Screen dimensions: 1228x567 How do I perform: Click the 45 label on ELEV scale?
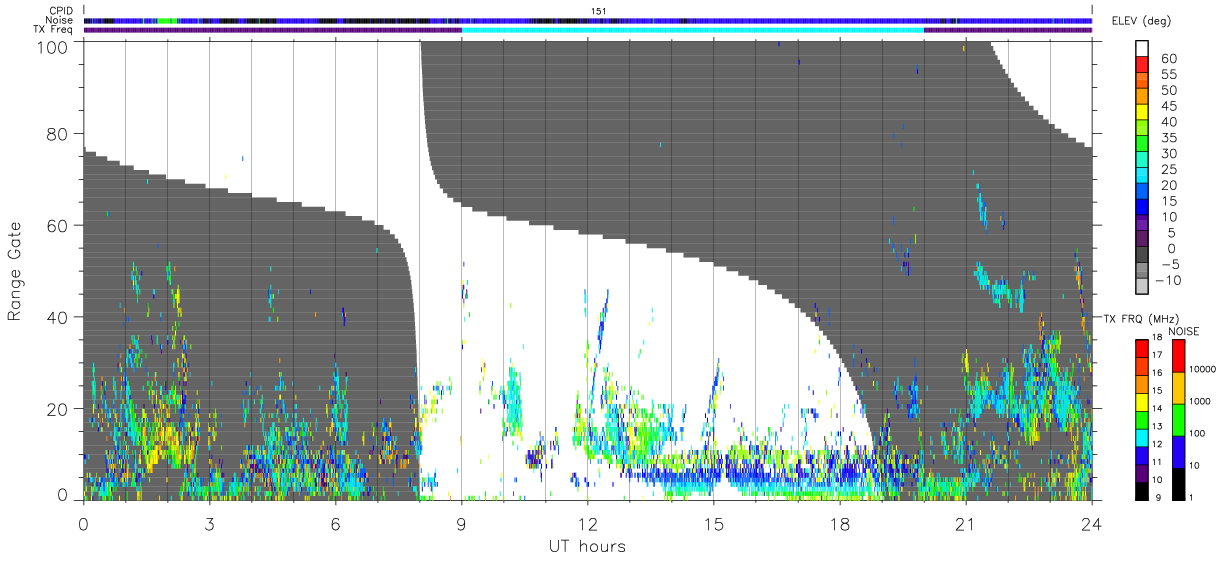click(x=1167, y=107)
